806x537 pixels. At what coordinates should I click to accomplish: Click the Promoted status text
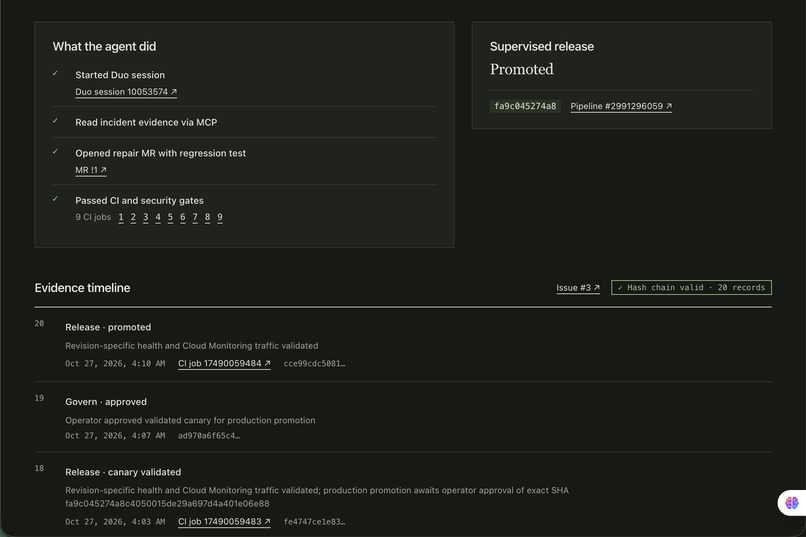[x=521, y=69]
